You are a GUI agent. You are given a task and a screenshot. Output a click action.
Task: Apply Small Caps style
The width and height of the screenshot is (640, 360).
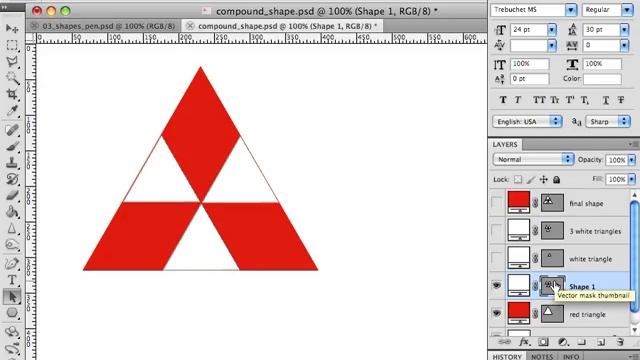point(555,100)
